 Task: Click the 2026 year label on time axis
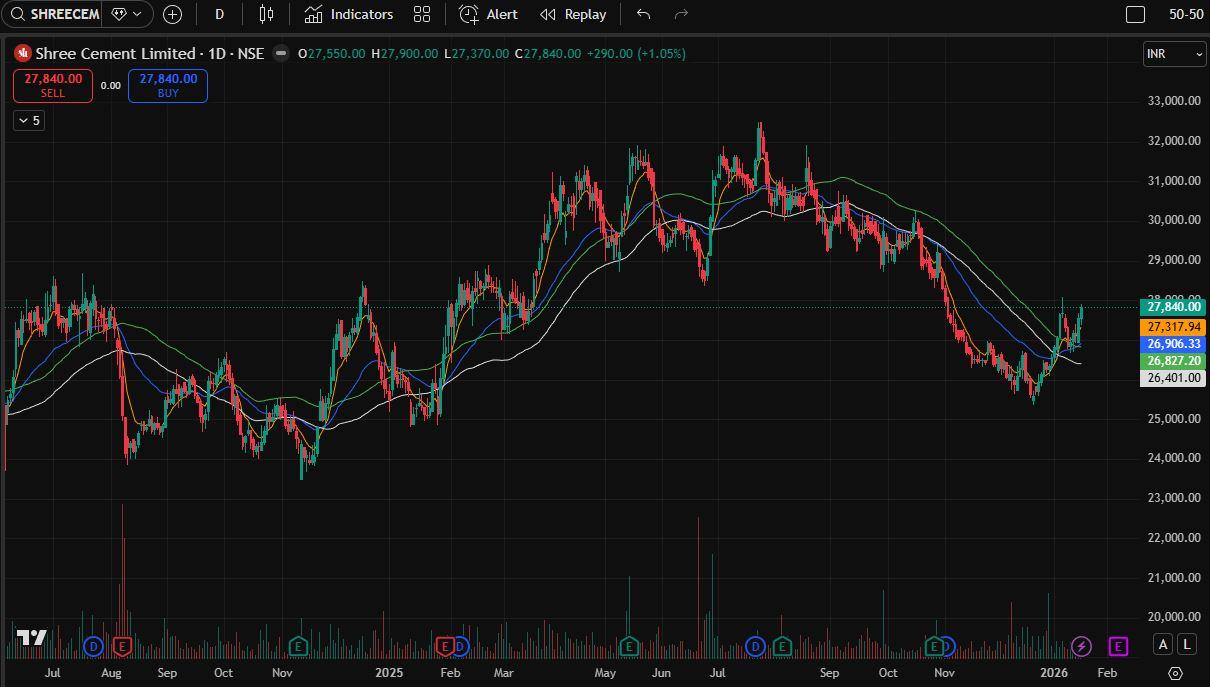point(1054,673)
